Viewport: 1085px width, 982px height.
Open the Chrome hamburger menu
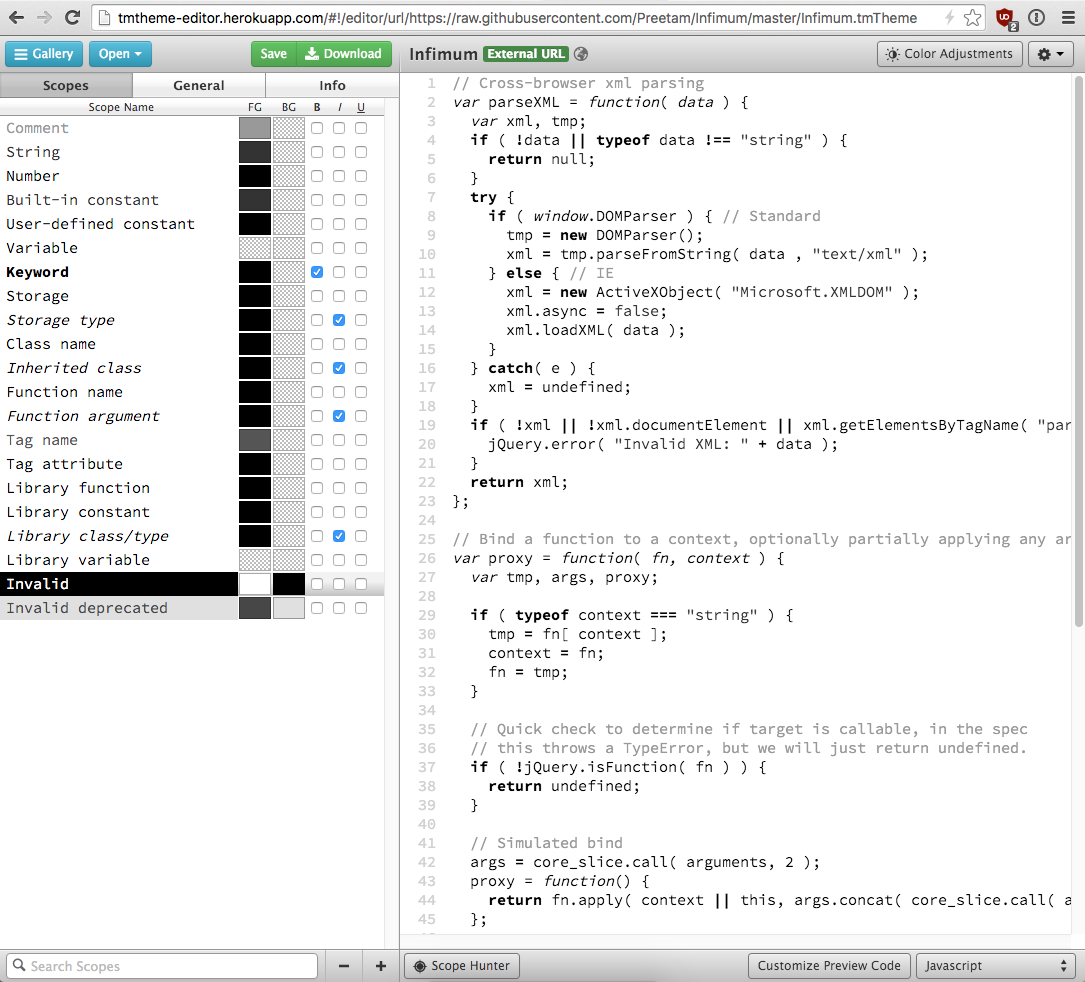click(x=1066, y=17)
